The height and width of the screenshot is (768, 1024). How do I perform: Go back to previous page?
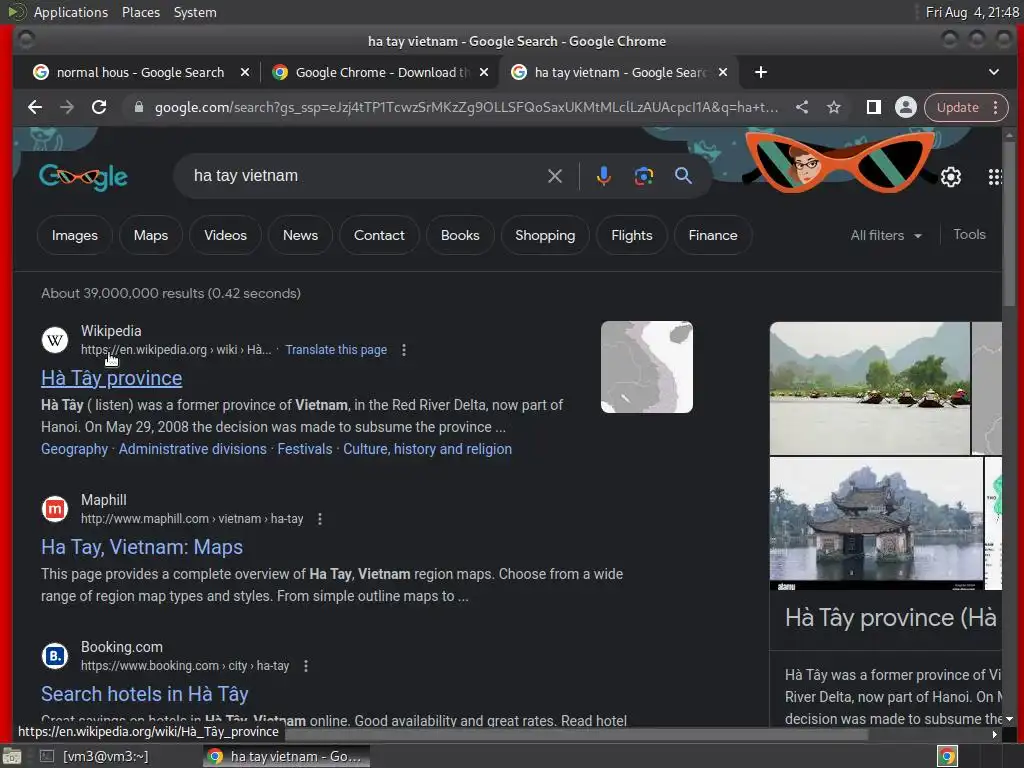[x=35, y=107]
